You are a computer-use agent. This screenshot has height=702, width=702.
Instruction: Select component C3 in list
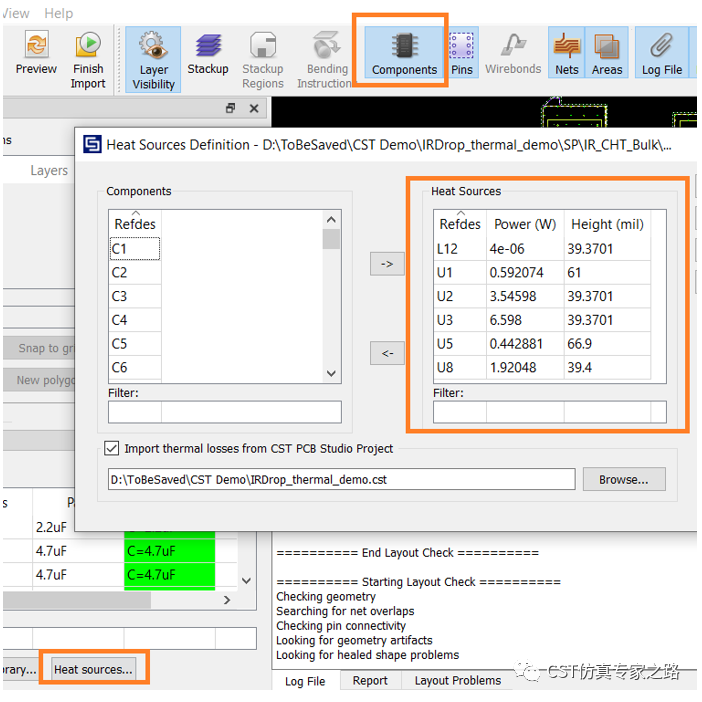135,296
